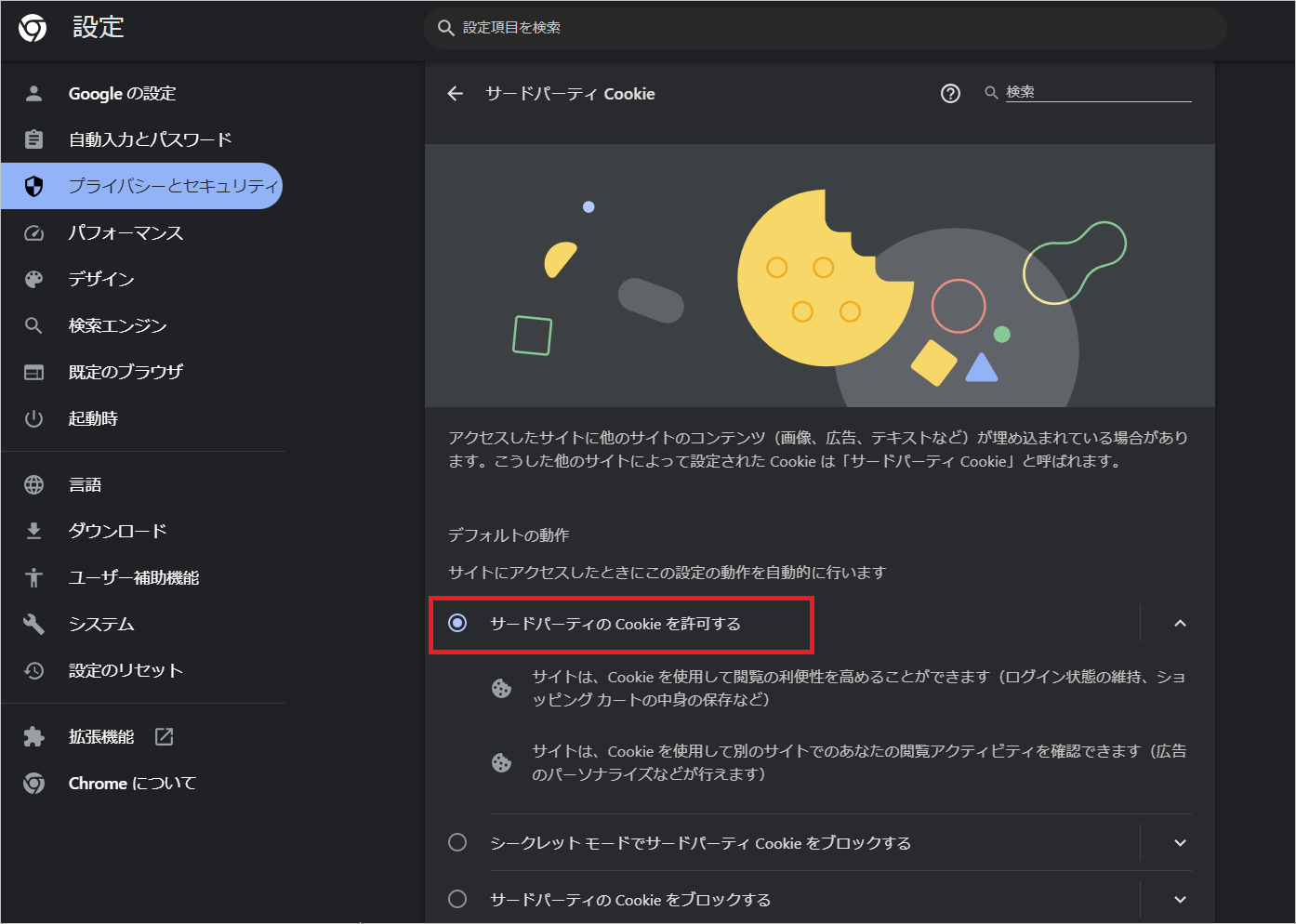
Task: Click the 設定項目を検索 search field
Action: click(x=825, y=28)
